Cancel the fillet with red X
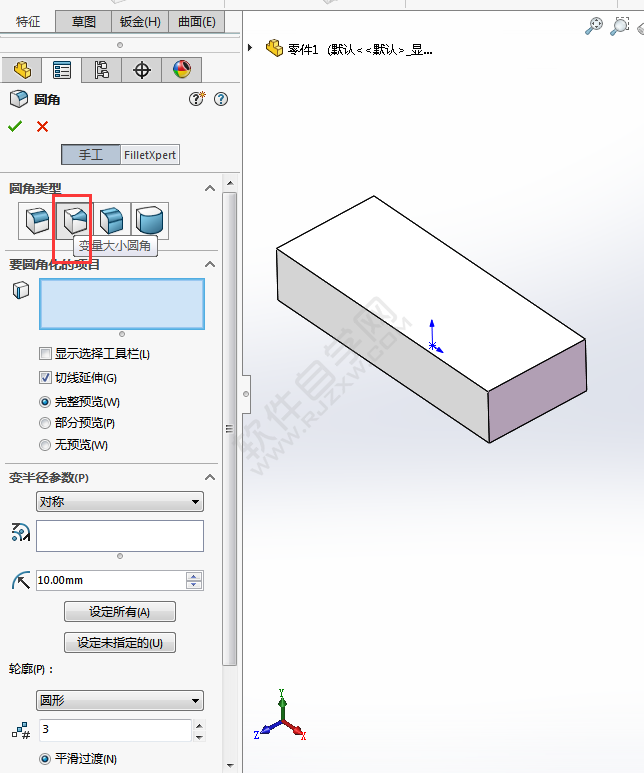This screenshot has height=773, width=644. coord(42,127)
